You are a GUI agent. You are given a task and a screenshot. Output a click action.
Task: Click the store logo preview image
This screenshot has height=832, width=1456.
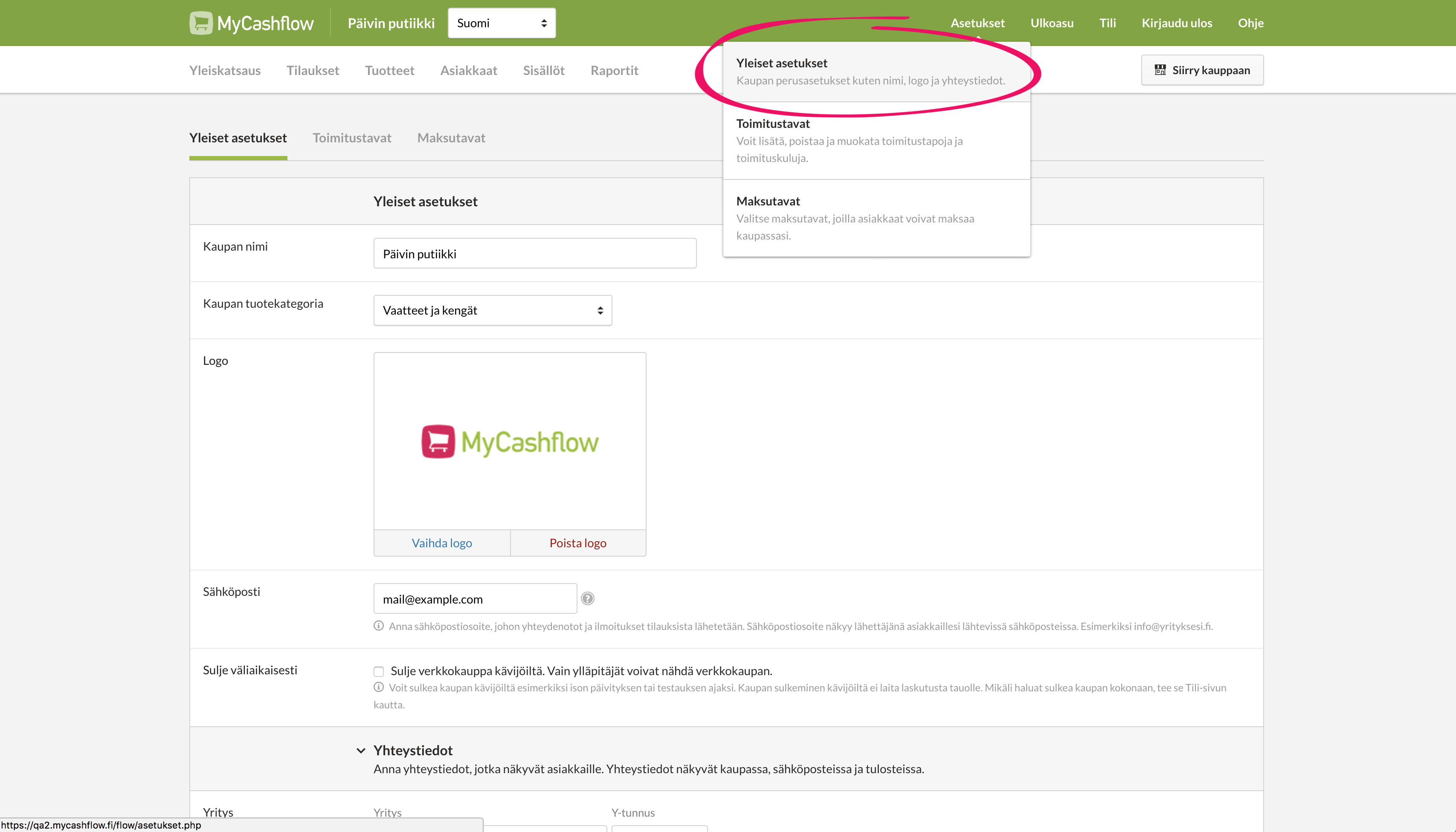point(509,441)
